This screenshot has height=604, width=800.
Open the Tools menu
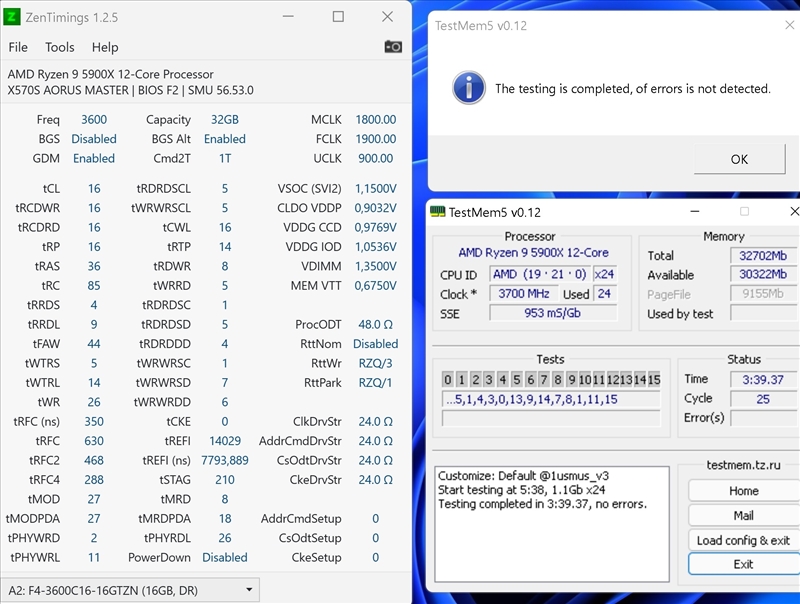60,47
